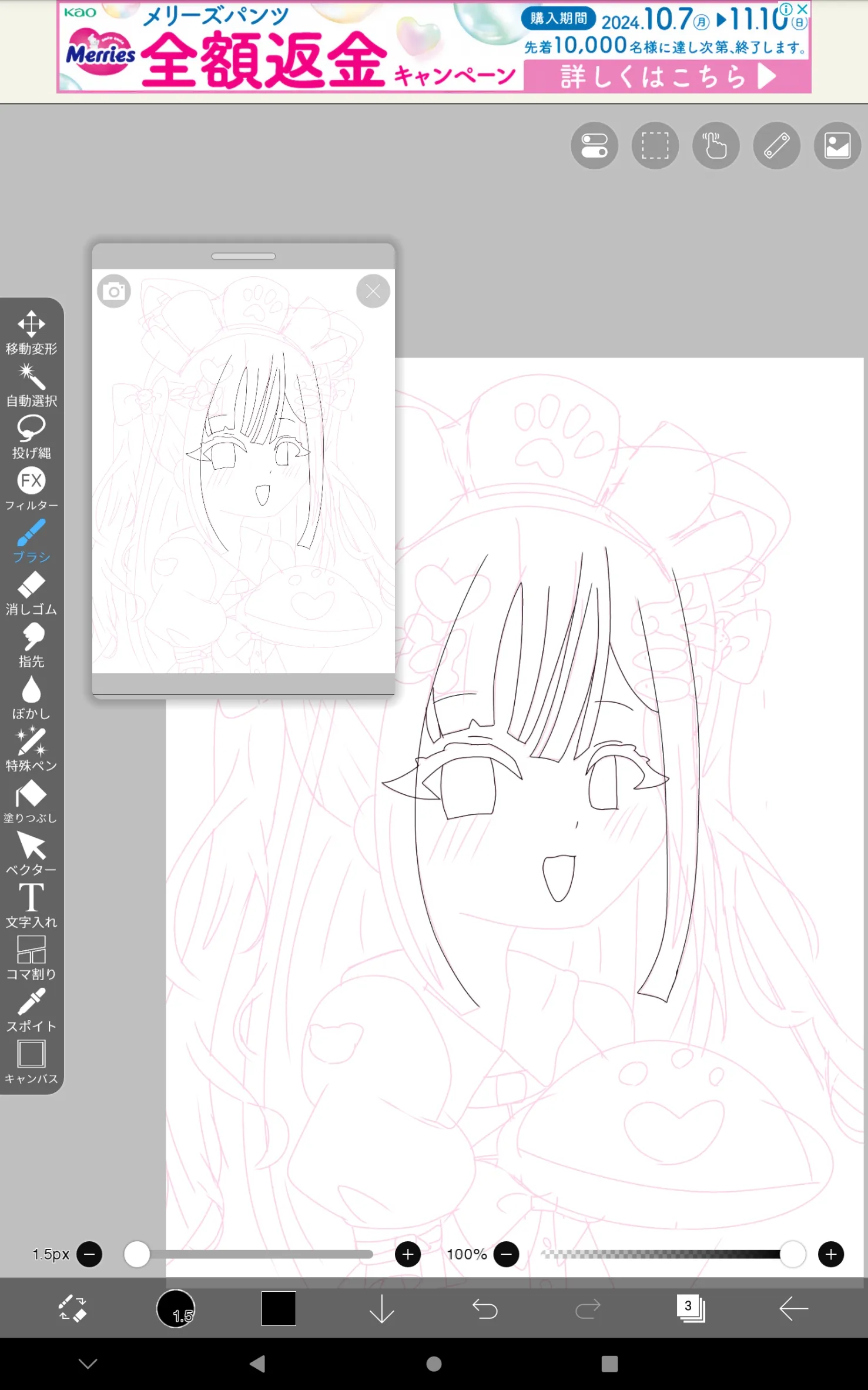
Task: Tap the 100% opacity label
Action: [467, 1254]
